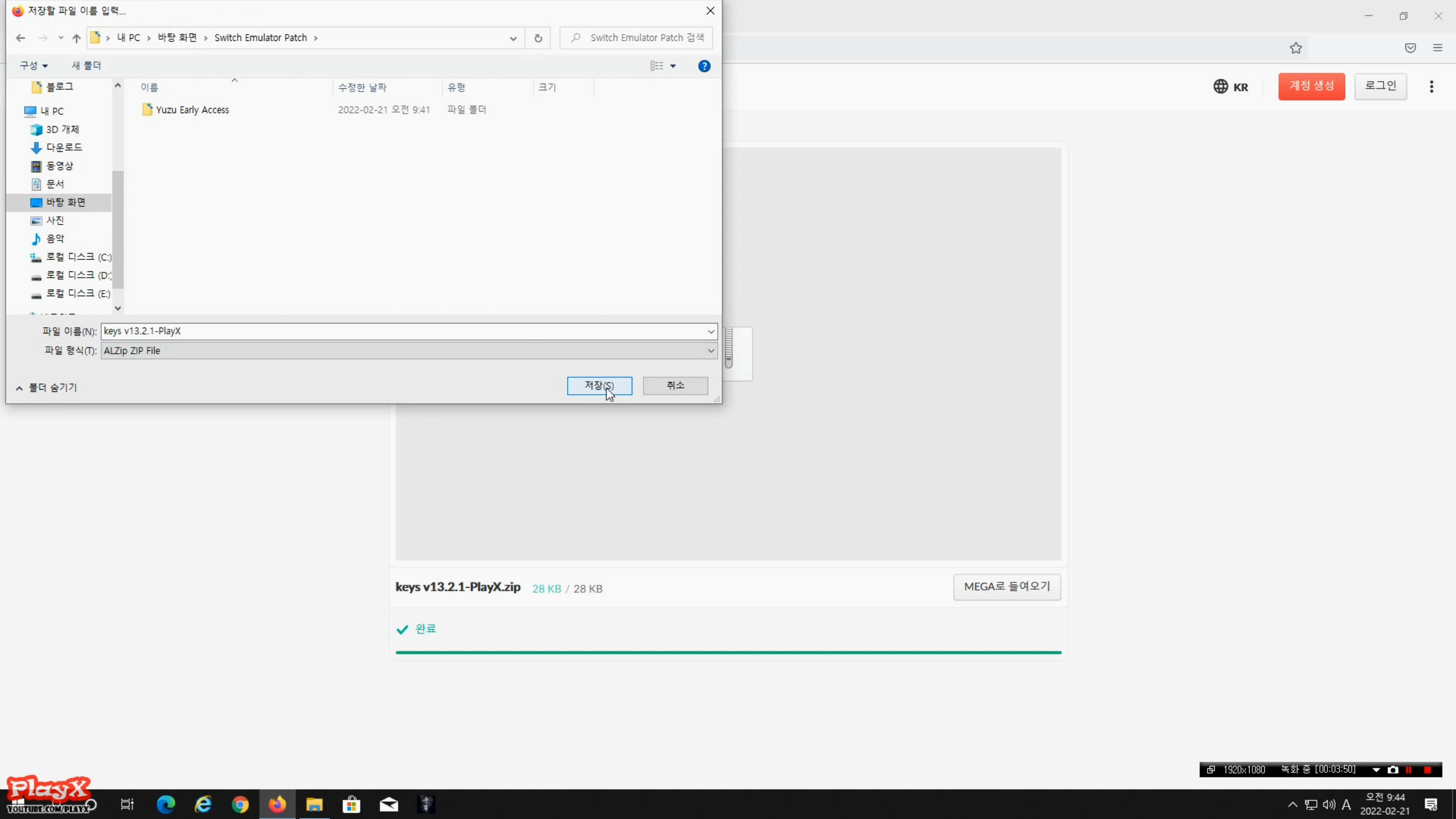Viewport: 1456px width, 819px height.
Task: Open the 구성 organize menu
Action: pos(34,66)
